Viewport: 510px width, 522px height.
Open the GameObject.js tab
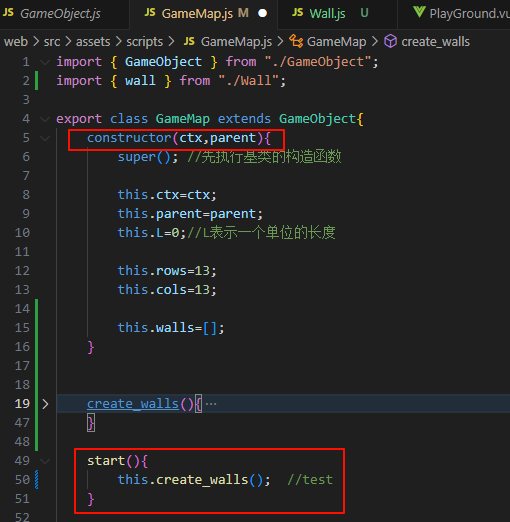pos(64,14)
